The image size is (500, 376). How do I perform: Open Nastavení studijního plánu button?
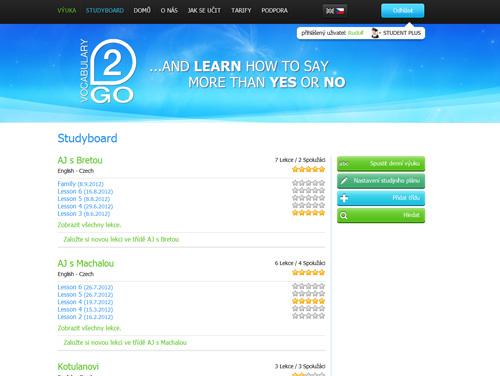pos(381,181)
